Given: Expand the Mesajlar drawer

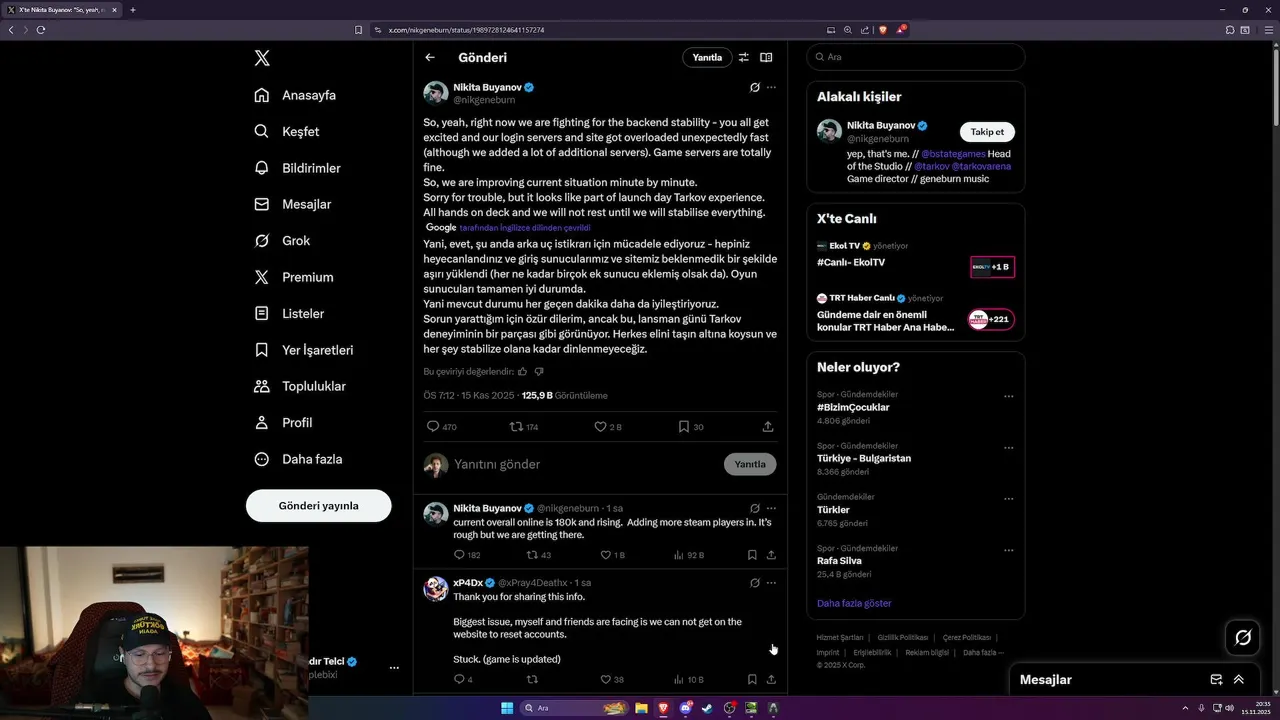Looking at the screenshot, I should click(1239, 679).
